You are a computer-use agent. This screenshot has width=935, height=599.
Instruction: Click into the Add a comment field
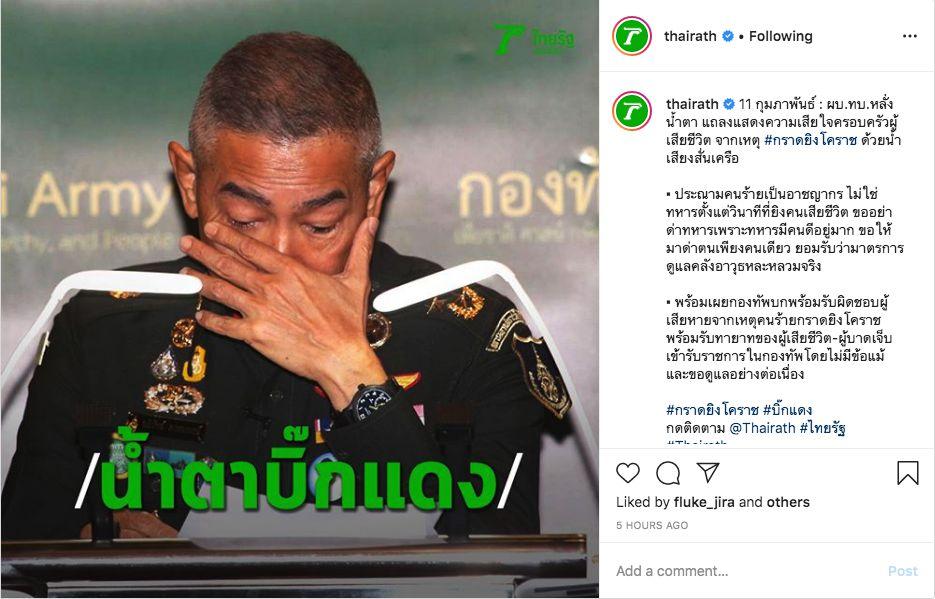coord(745,571)
